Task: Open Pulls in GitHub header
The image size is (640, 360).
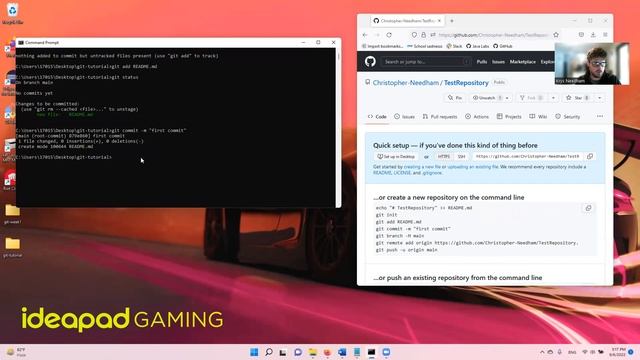Action: [482, 62]
